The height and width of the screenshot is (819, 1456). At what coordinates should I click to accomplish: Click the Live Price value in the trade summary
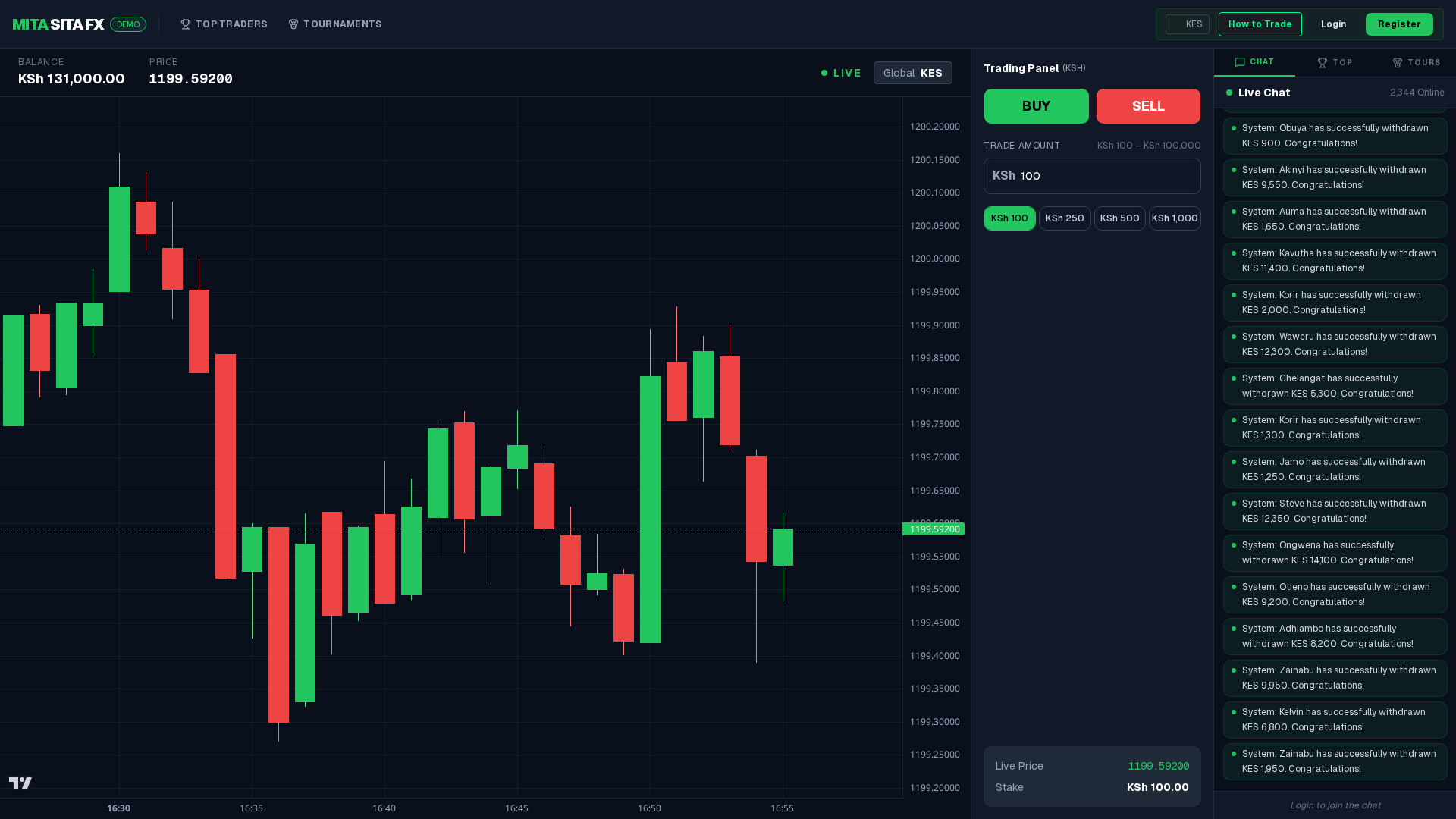tap(1159, 766)
